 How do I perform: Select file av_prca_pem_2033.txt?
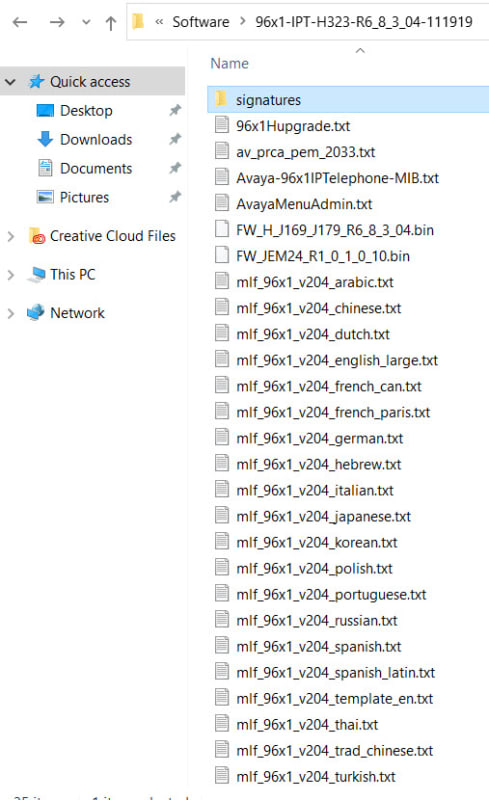point(305,152)
